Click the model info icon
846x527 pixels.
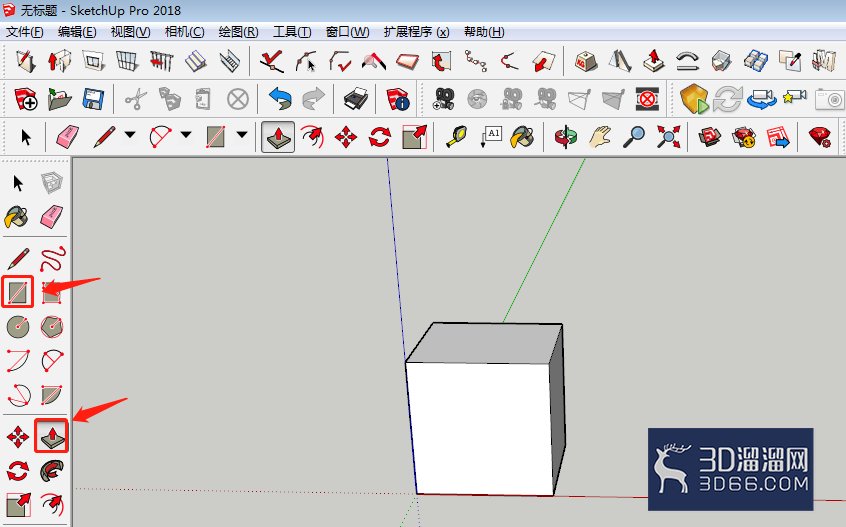coord(398,99)
